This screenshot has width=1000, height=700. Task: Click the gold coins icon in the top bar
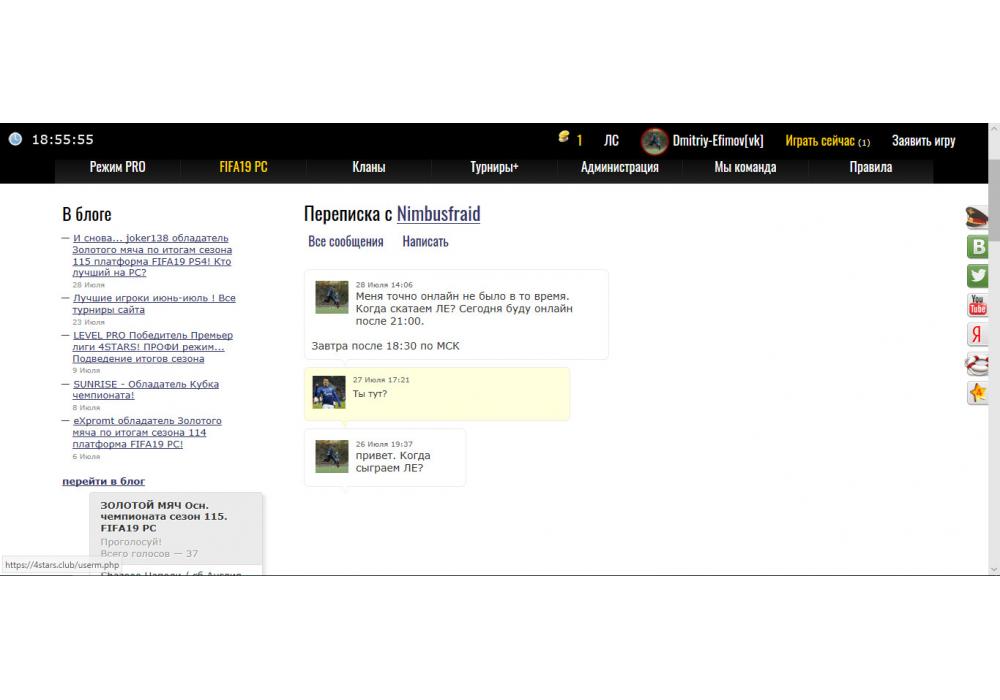(x=565, y=138)
